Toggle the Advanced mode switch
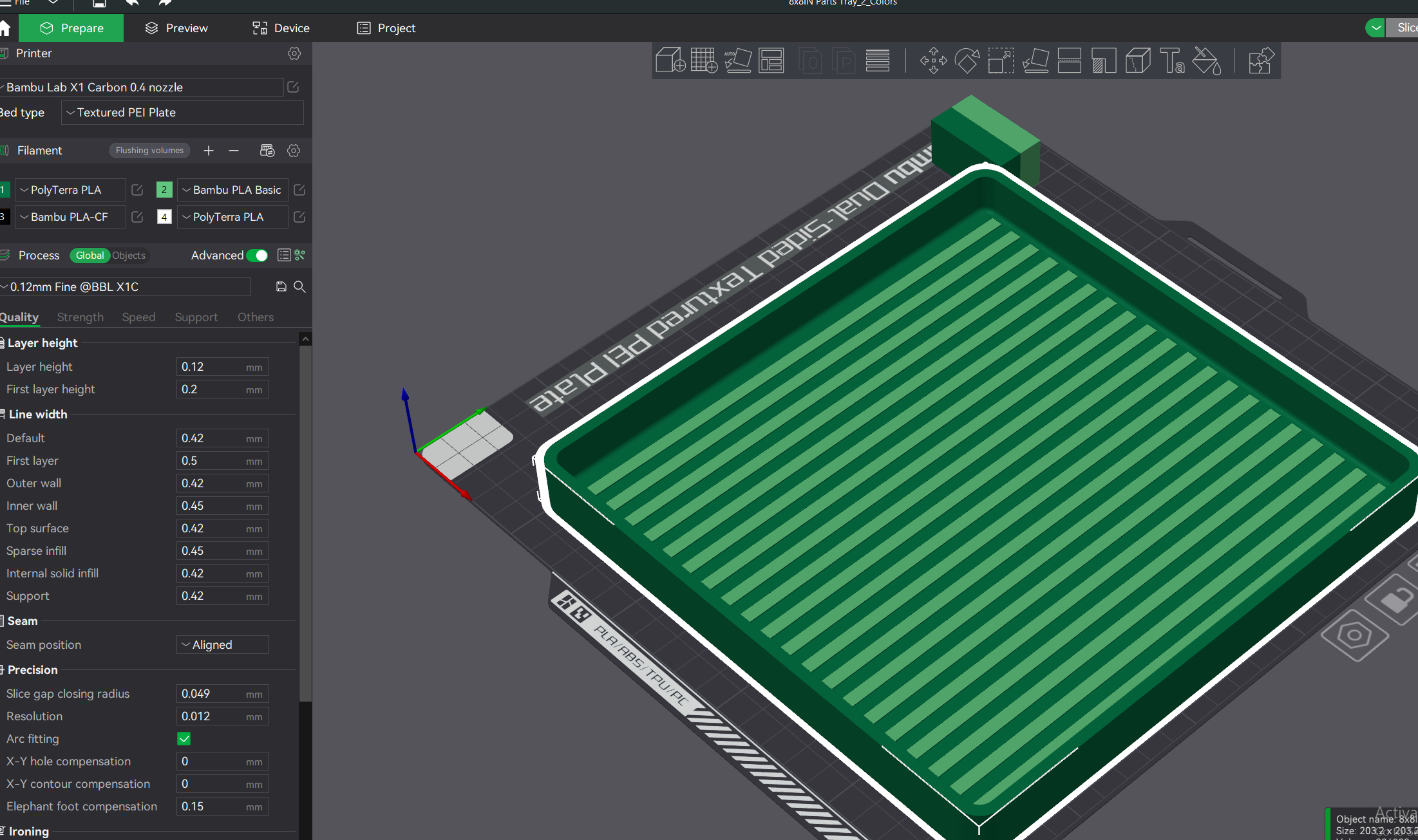Viewport: 1418px width, 840px height. coord(258,256)
